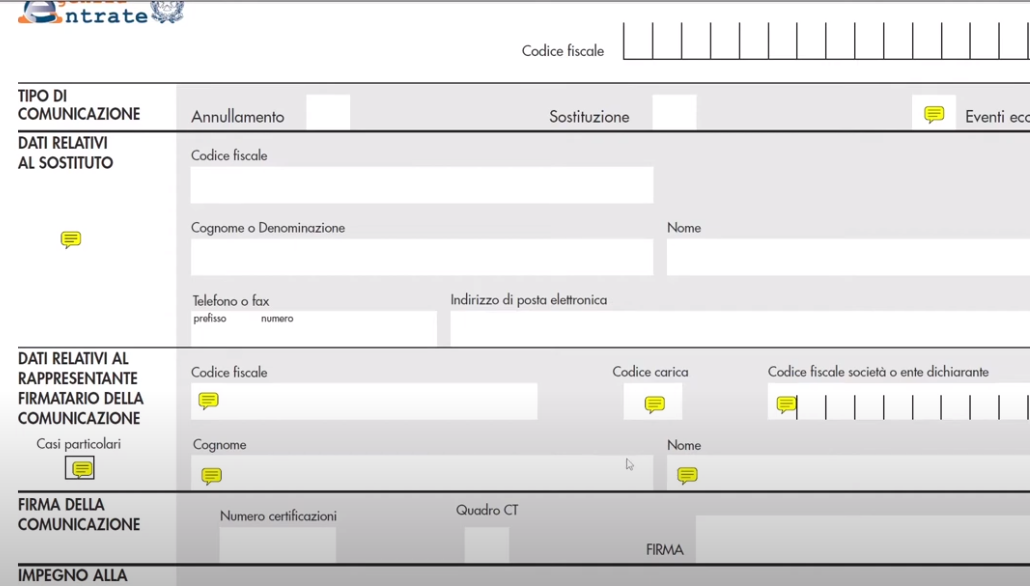Open note in representative's Codice fiscale field
Screen dimensions: 1030x586
[208, 401]
